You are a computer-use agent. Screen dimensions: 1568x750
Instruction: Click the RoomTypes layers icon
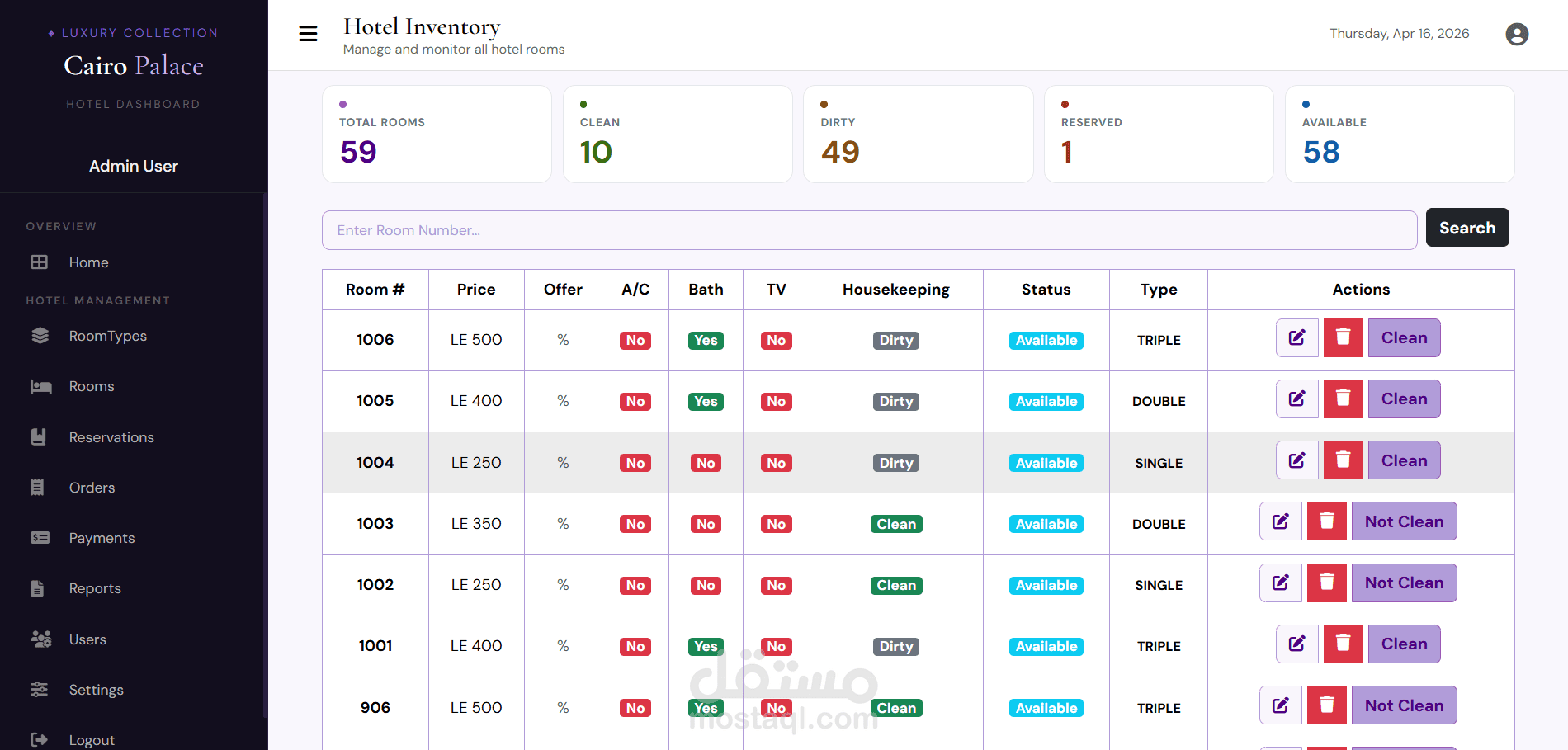40,336
